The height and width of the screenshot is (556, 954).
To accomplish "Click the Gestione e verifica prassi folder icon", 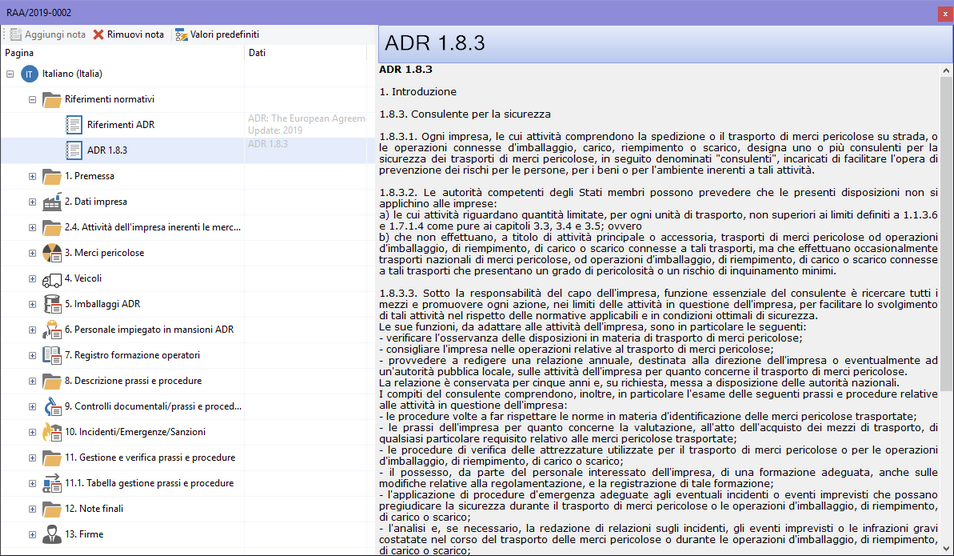I will pos(52,458).
